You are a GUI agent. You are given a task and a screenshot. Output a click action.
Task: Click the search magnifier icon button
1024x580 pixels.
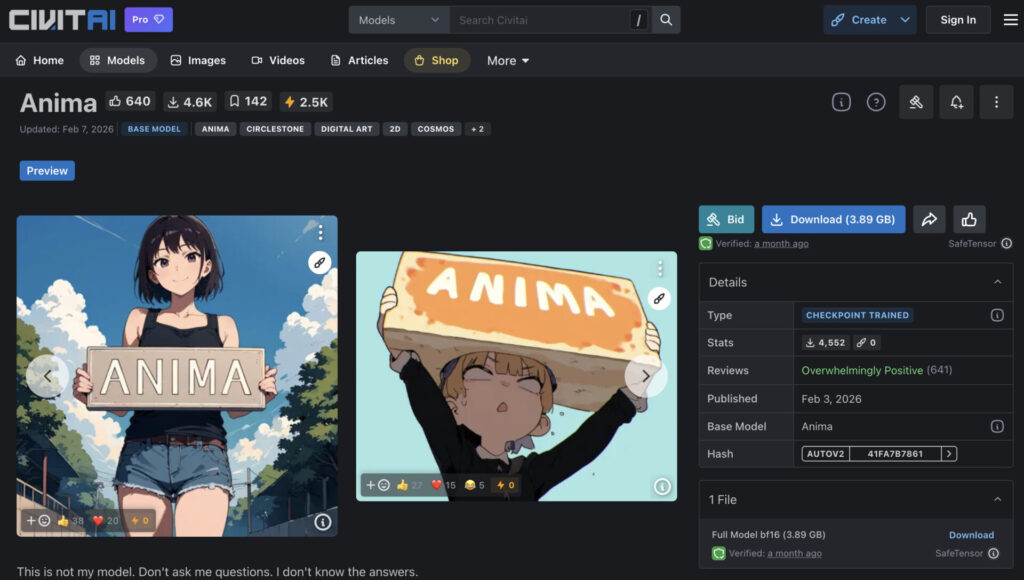click(666, 20)
